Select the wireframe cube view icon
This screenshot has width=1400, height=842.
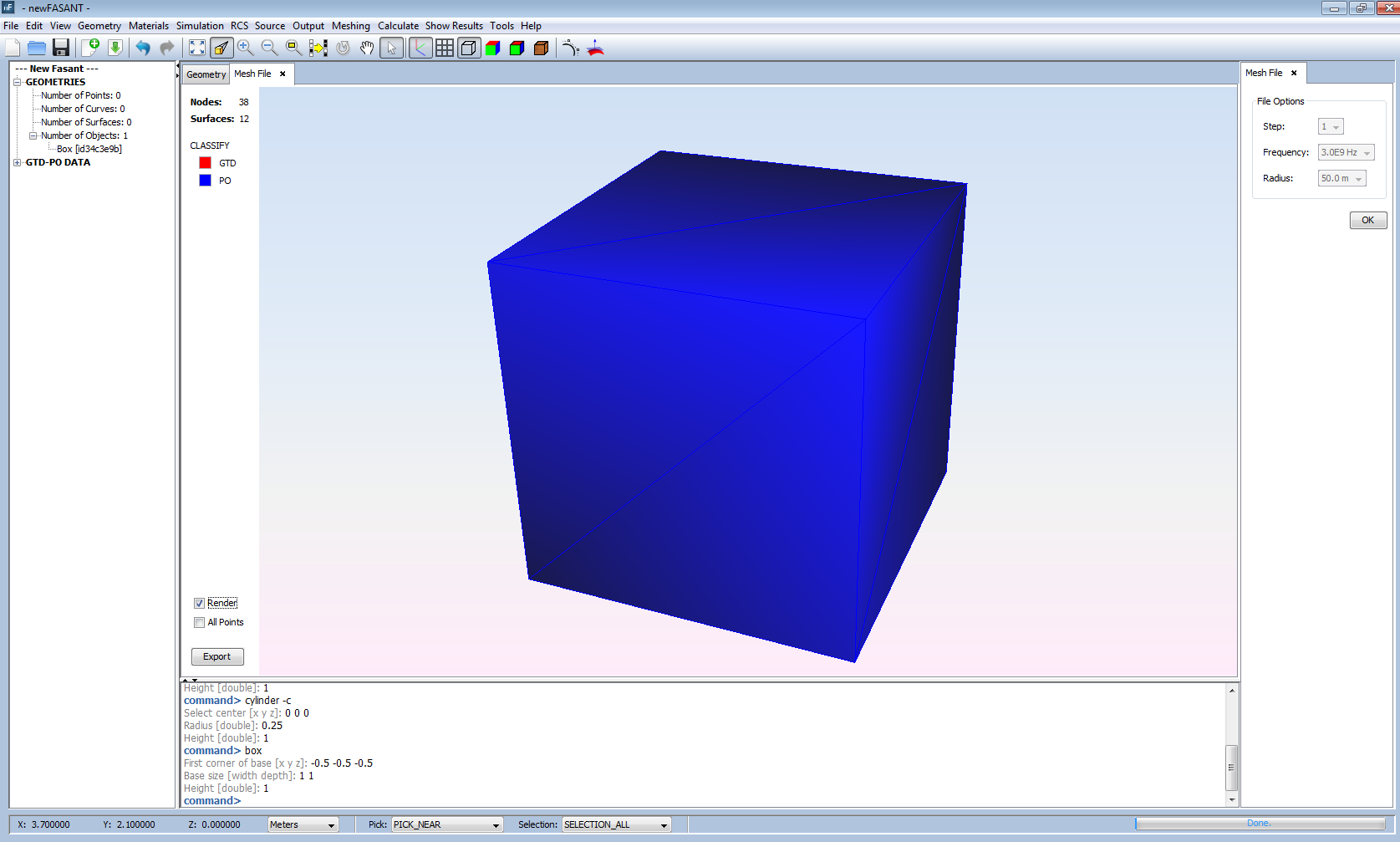(x=469, y=48)
